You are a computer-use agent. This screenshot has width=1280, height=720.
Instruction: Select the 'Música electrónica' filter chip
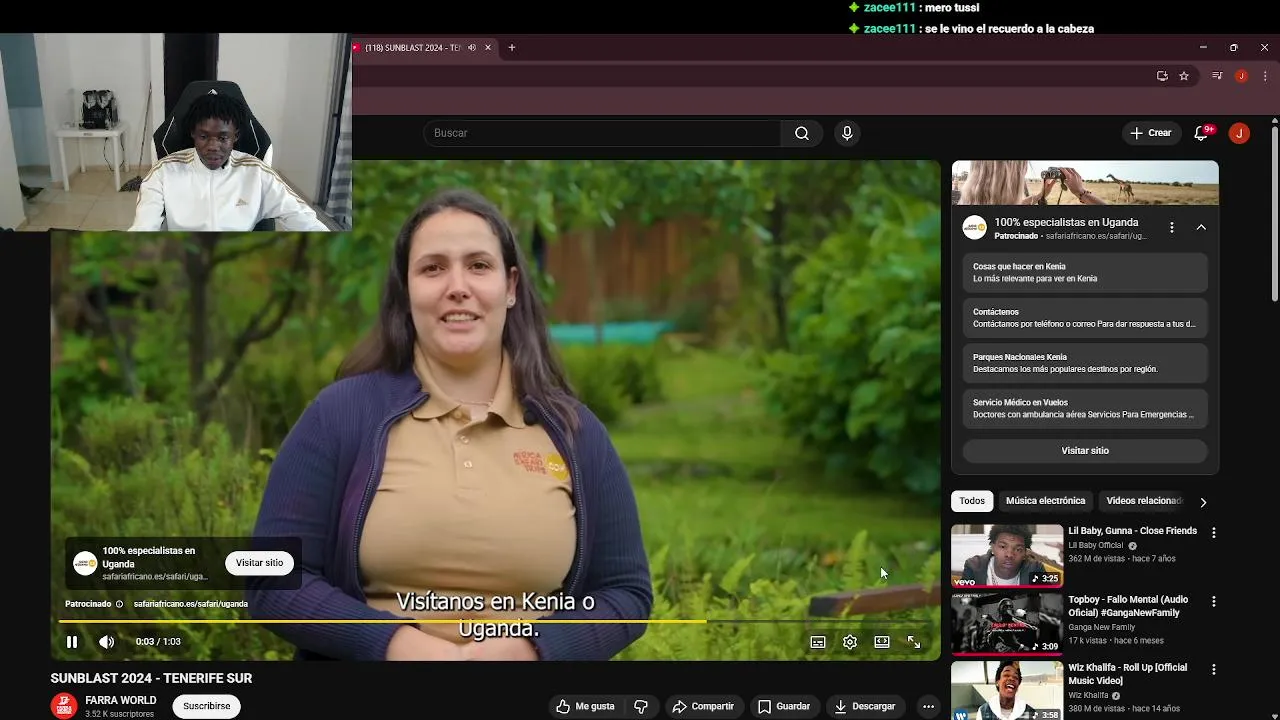(x=1045, y=501)
